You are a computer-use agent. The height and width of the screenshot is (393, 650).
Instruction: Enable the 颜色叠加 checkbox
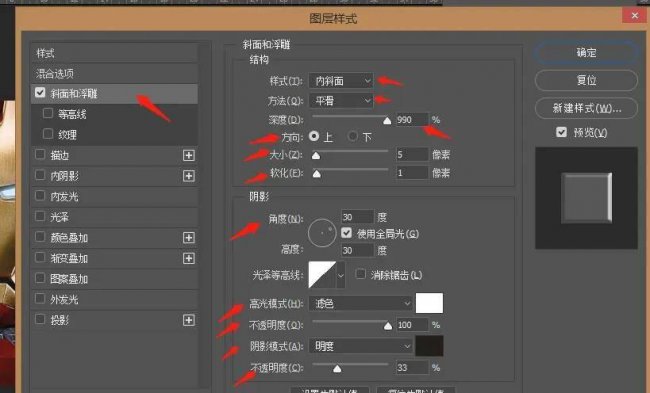tap(40, 237)
